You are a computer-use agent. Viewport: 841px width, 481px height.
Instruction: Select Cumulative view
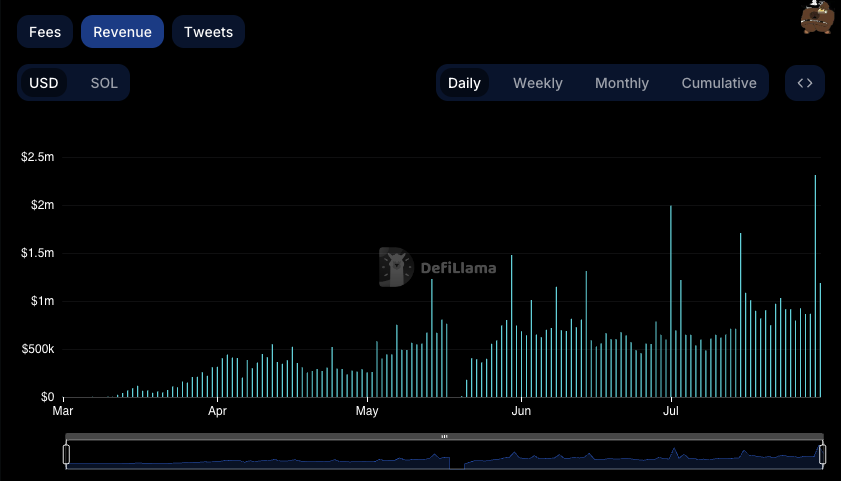719,83
